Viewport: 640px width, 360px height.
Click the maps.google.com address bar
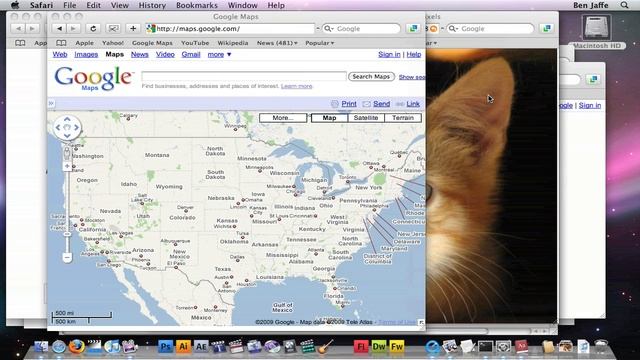tap(231, 29)
